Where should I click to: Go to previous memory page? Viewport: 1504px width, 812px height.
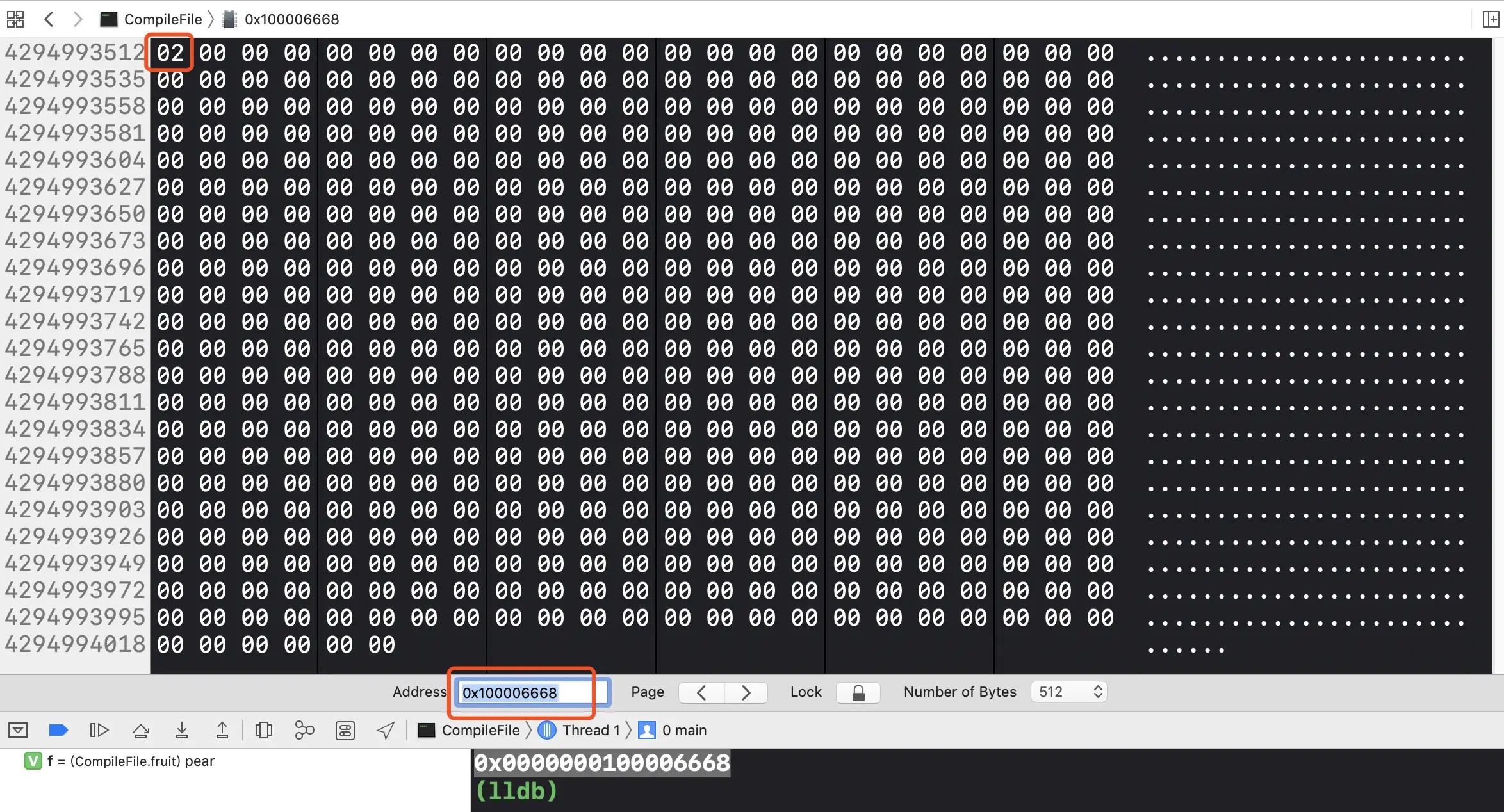[701, 692]
